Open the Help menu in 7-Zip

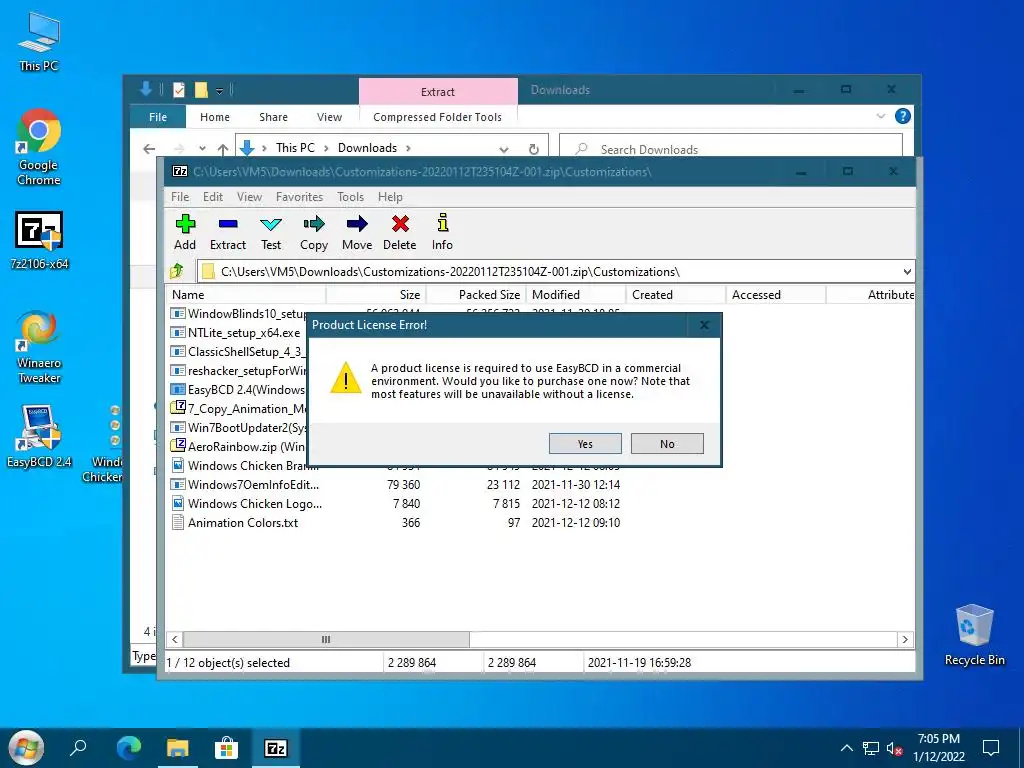[x=390, y=197]
